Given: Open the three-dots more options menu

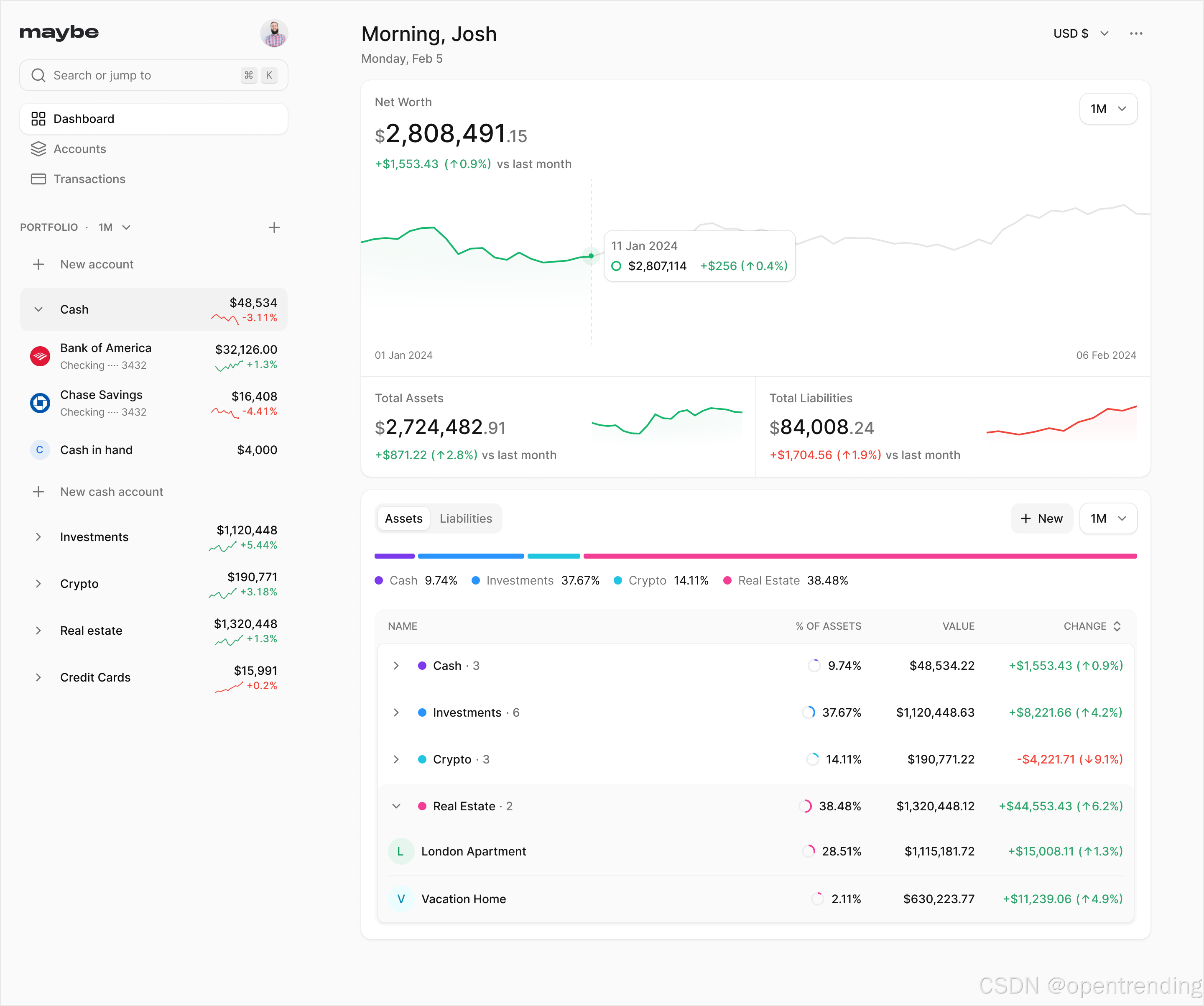Looking at the screenshot, I should coord(1136,33).
